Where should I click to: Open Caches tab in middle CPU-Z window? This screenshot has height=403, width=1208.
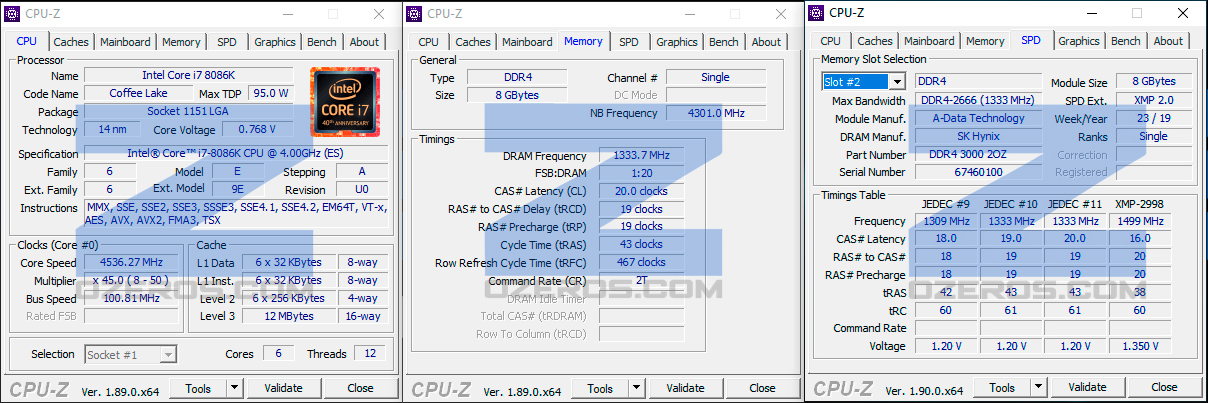(473, 42)
